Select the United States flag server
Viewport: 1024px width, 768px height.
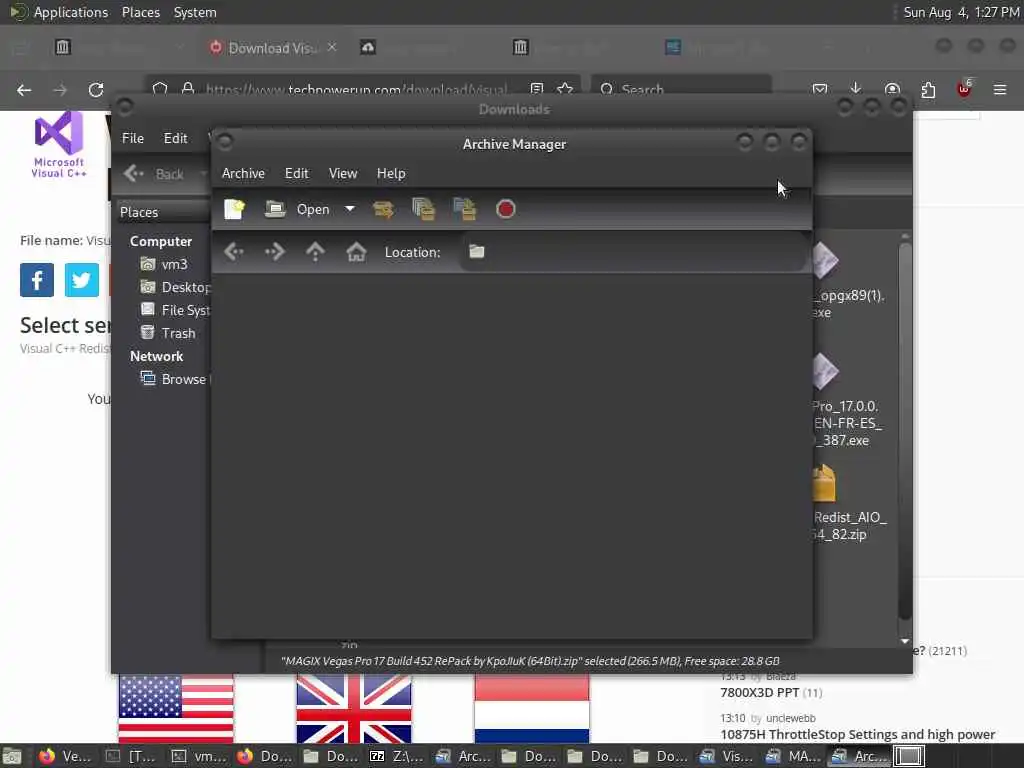[176, 709]
